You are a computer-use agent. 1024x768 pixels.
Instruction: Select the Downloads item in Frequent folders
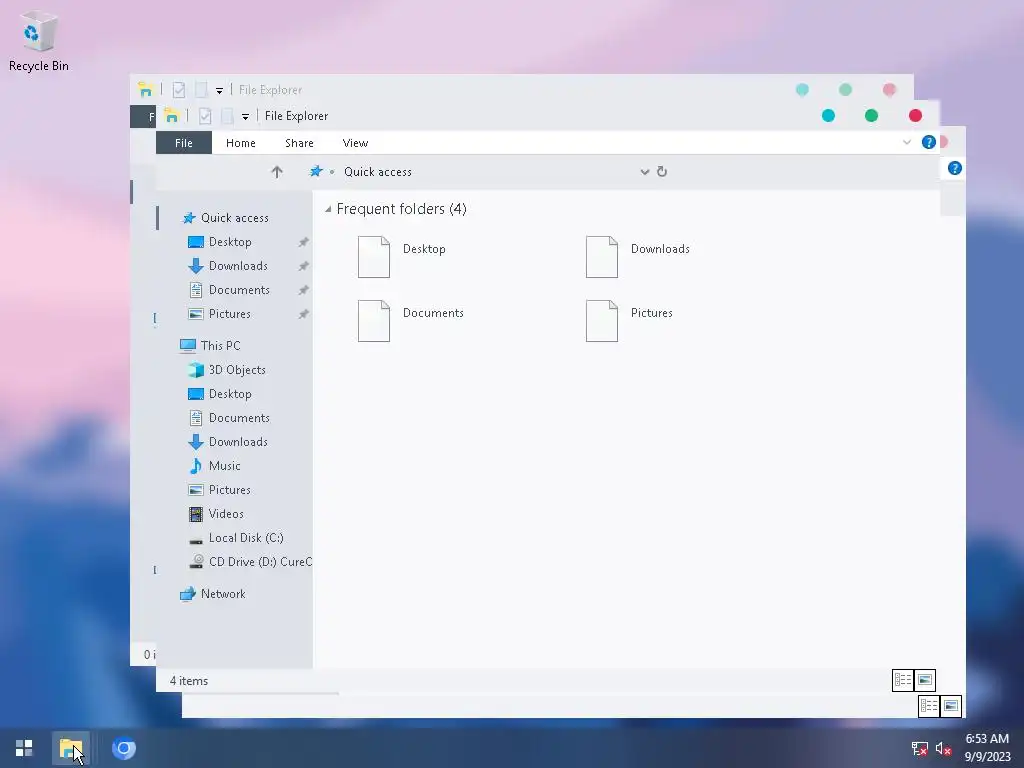click(637, 257)
